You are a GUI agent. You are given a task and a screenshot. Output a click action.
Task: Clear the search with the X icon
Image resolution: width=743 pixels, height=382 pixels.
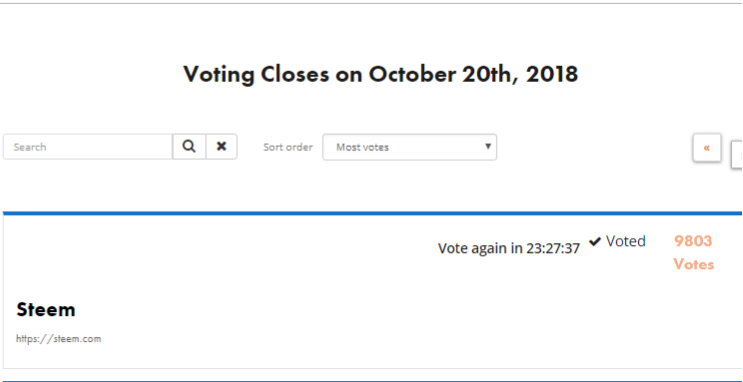221,147
